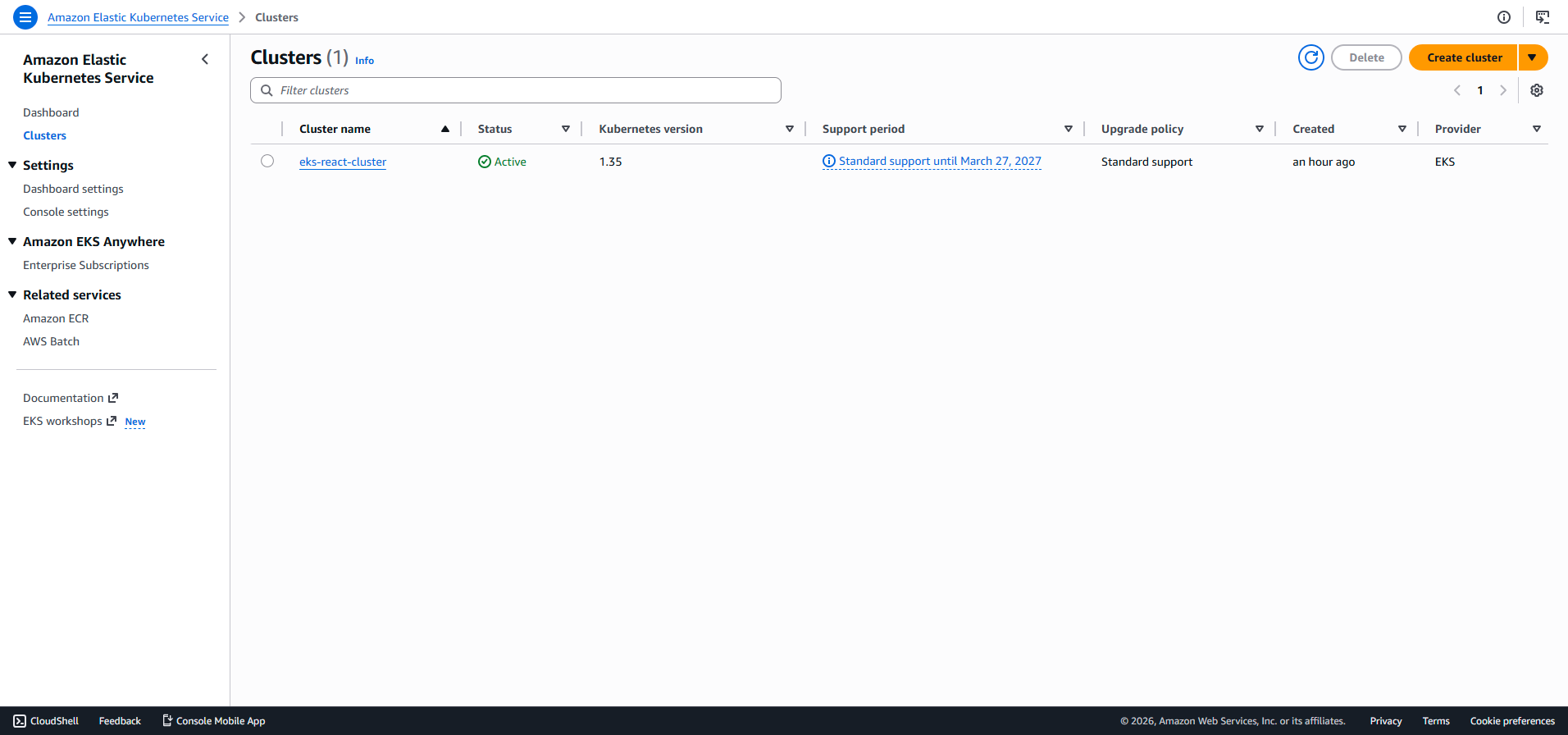This screenshot has height=735, width=1568.
Task: Collapse the sidebar with the arrow icon
Action: (x=205, y=59)
